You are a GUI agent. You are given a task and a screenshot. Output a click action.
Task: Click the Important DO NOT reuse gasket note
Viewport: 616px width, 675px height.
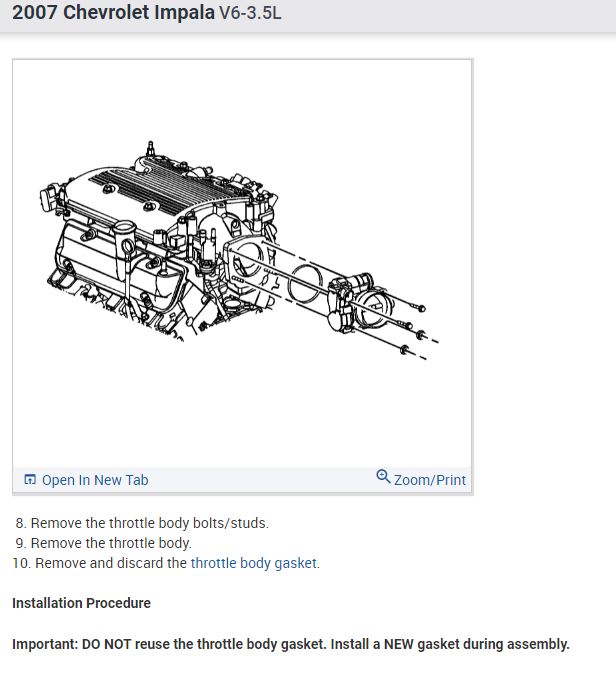(291, 644)
